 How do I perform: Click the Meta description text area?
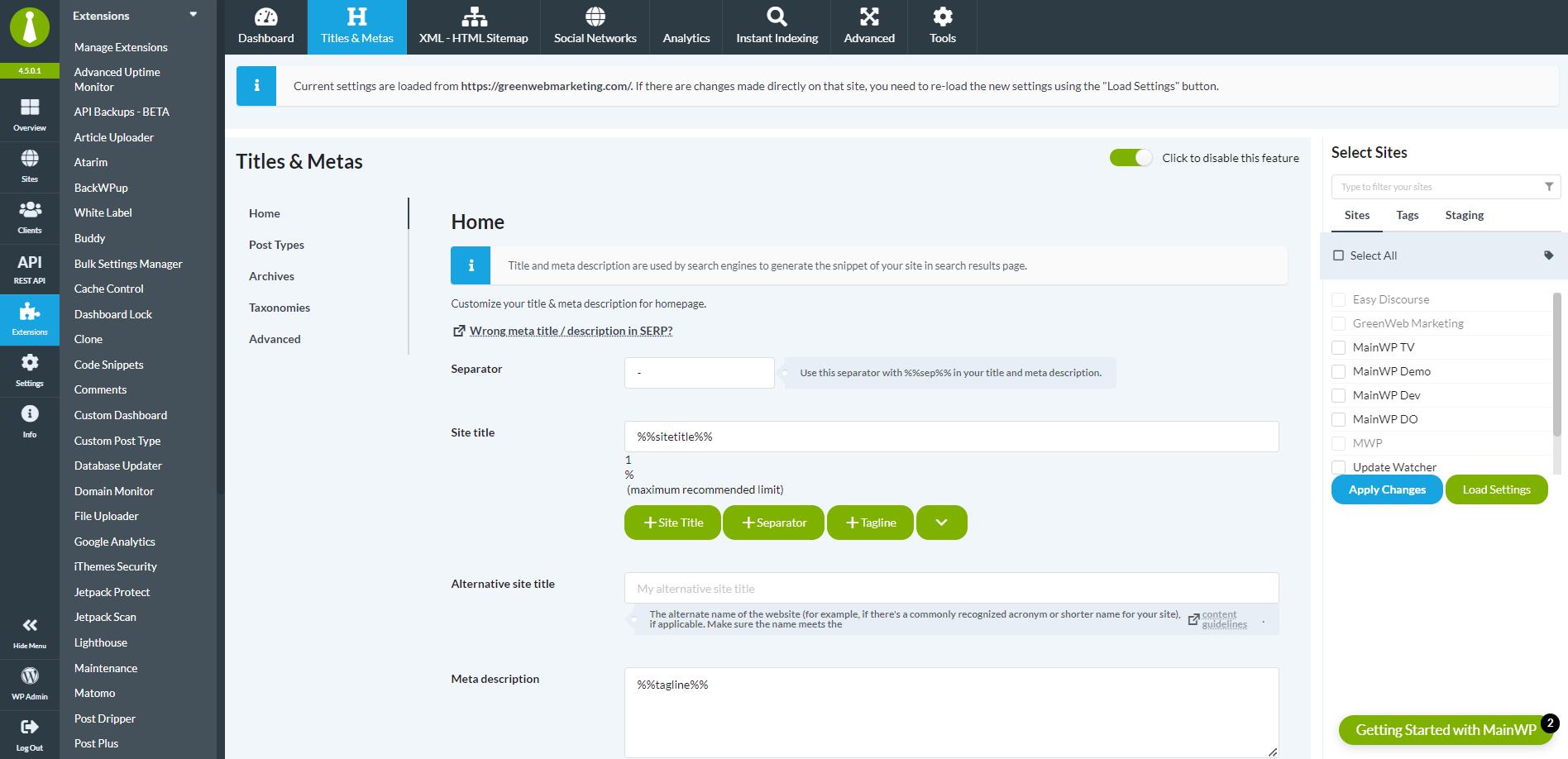[x=952, y=713]
